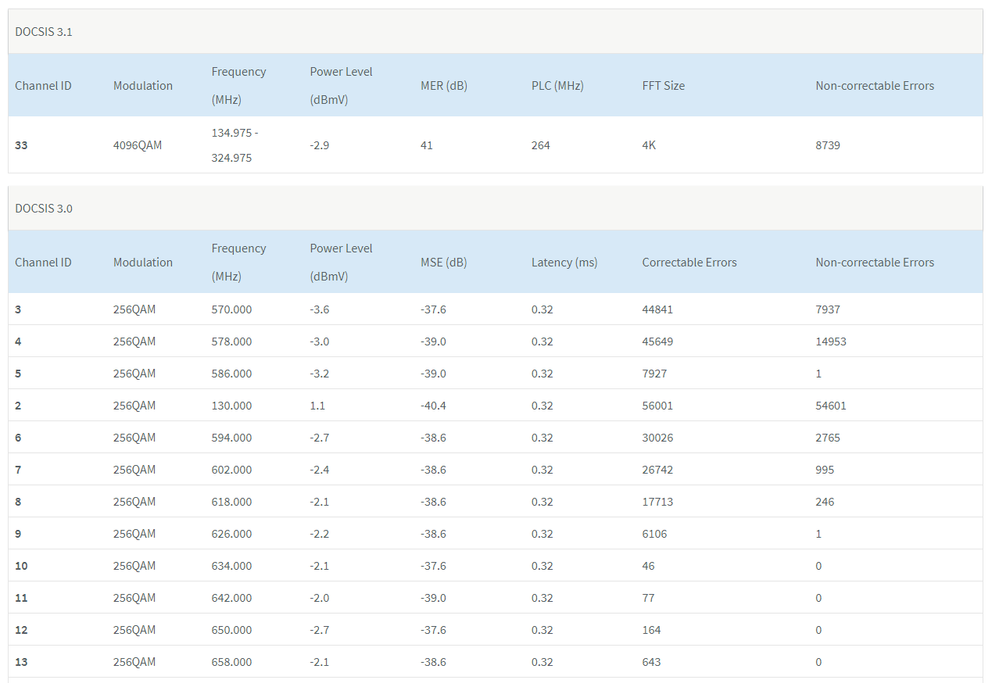The width and height of the screenshot is (999, 683).
Task: Click the 134.975 - 324.975 frequency cell
Action: (x=238, y=146)
